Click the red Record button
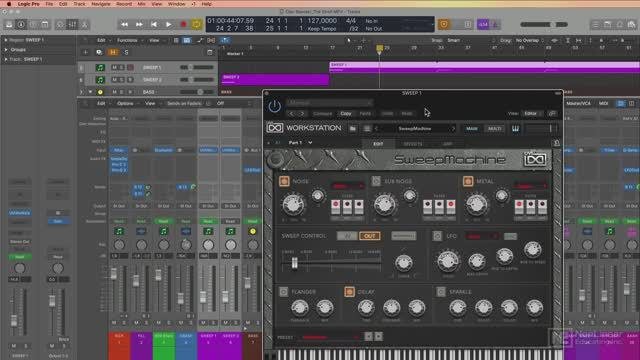 [183, 24]
